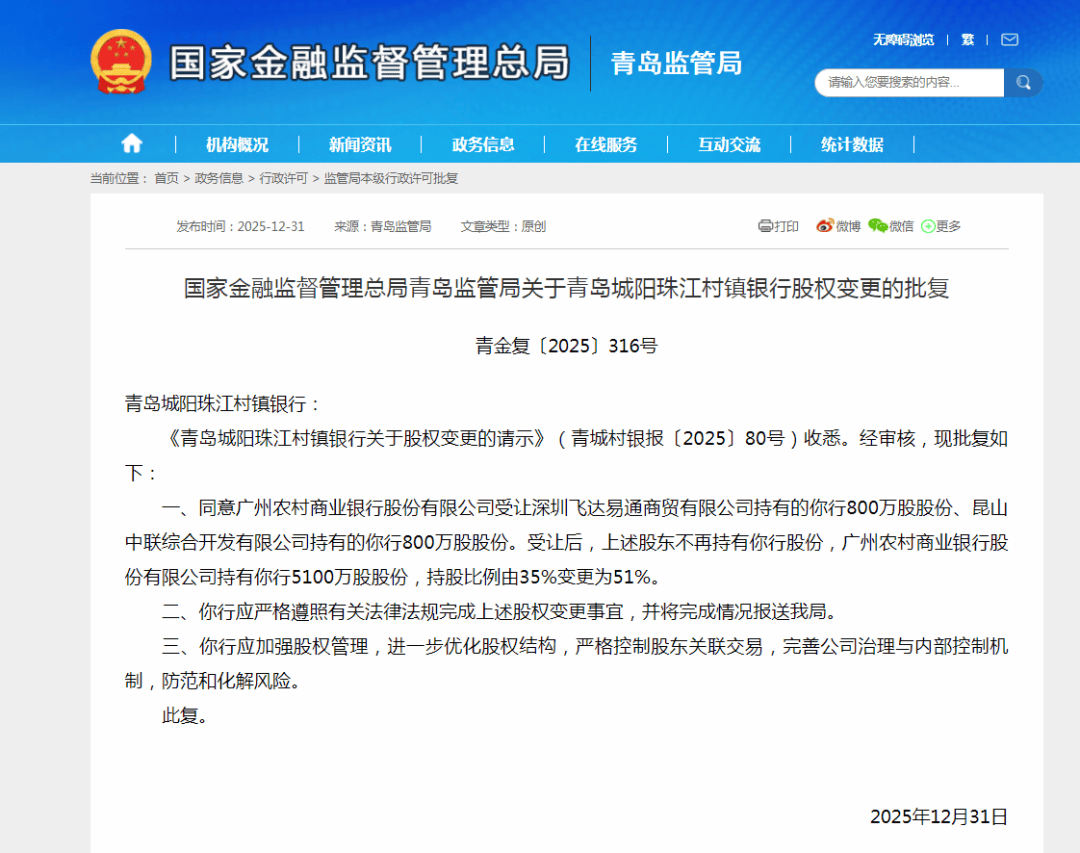Open 监管局本级行政许可批复 breadcrumb link

(x=390, y=178)
